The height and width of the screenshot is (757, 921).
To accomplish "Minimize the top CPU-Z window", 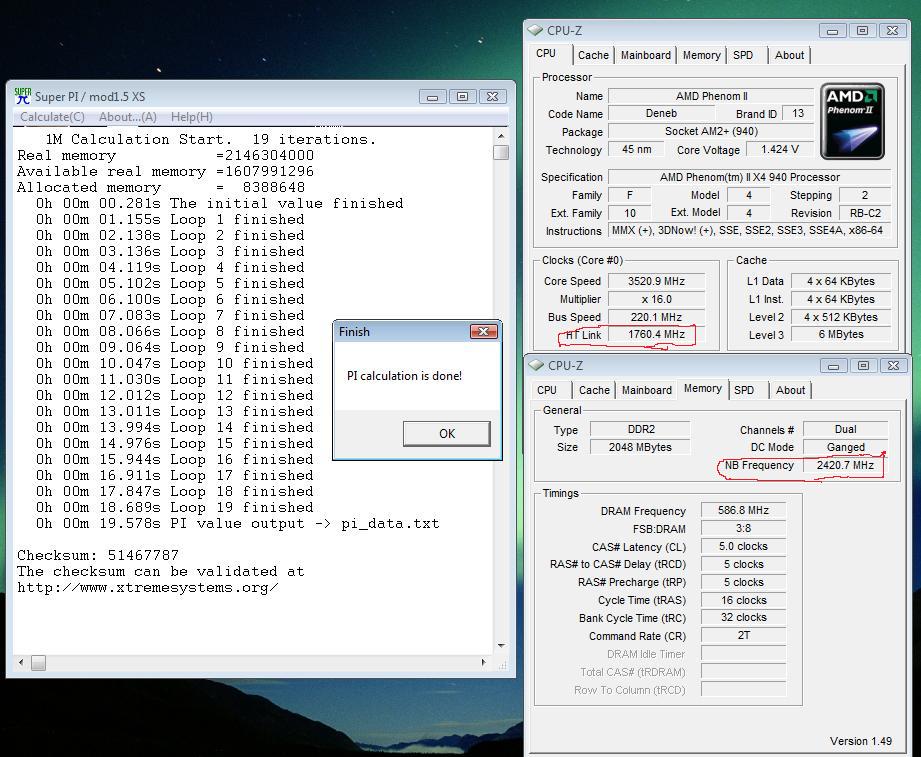I will pyautogui.click(x=832, y=31).
